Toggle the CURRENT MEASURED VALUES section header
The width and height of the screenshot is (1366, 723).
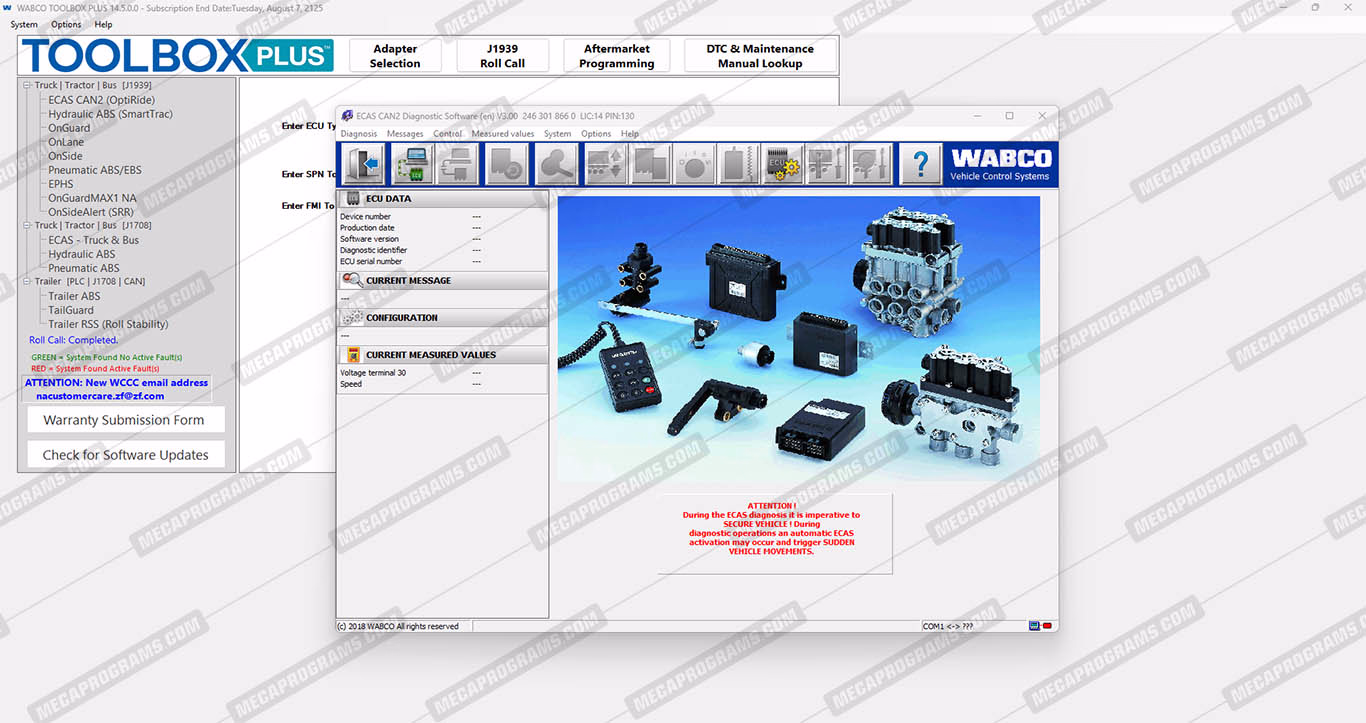tap(443, 355)
